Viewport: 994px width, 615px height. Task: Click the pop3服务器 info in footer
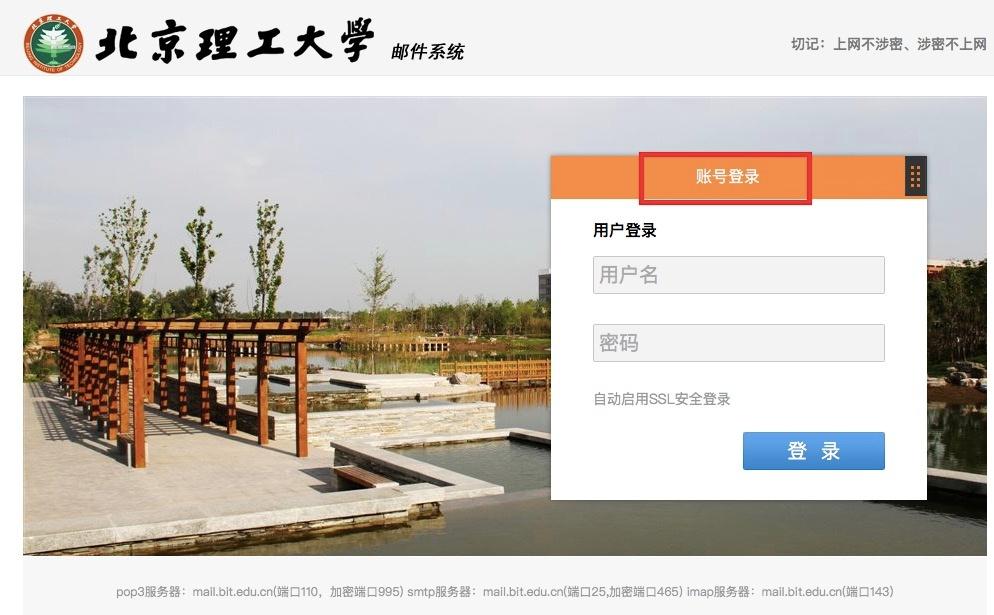260,592
